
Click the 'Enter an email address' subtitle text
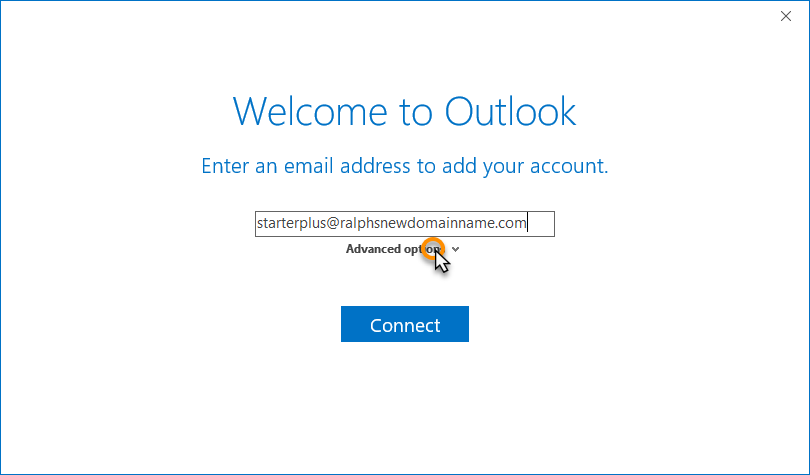(404, 166)
